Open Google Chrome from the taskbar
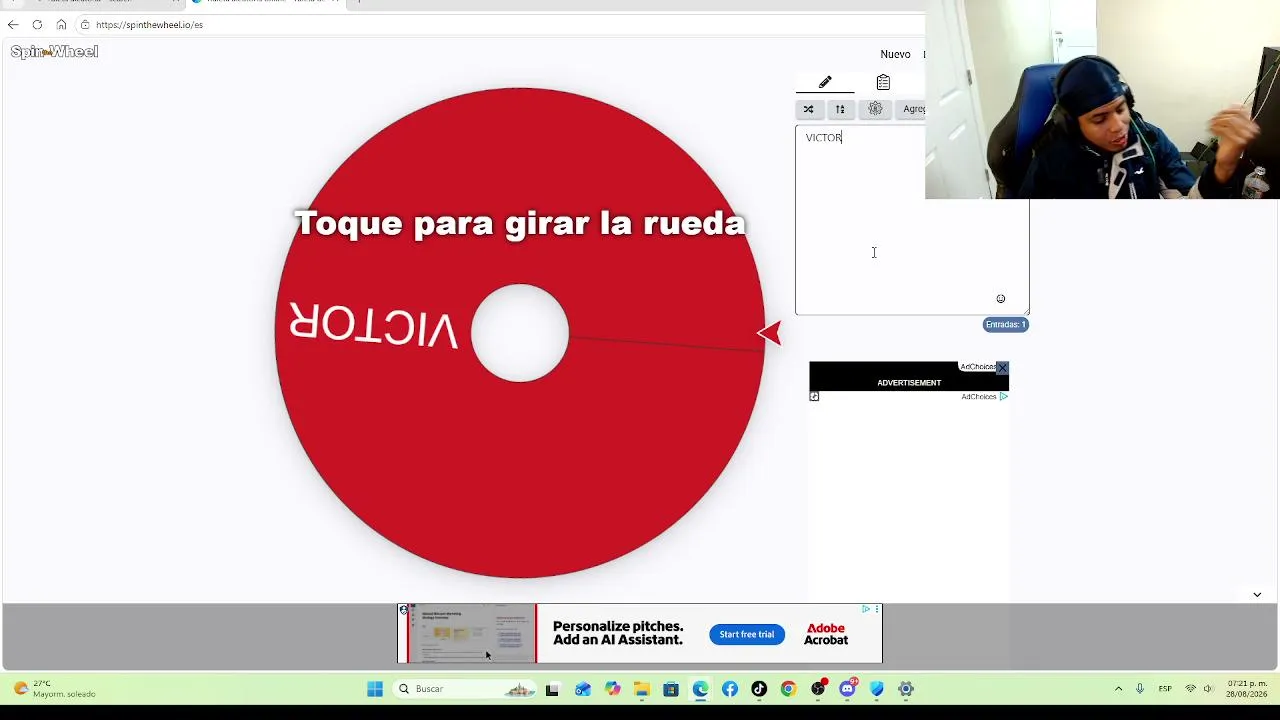Image resolution: width=1280 pixels, height=720 pixels. point(788,689)
